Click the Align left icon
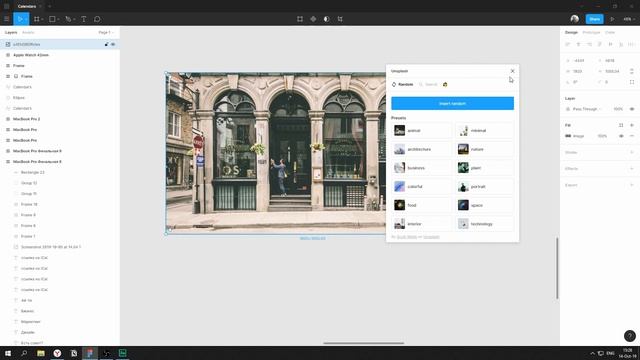Viewport: 640px width, 360px height. 568,44
